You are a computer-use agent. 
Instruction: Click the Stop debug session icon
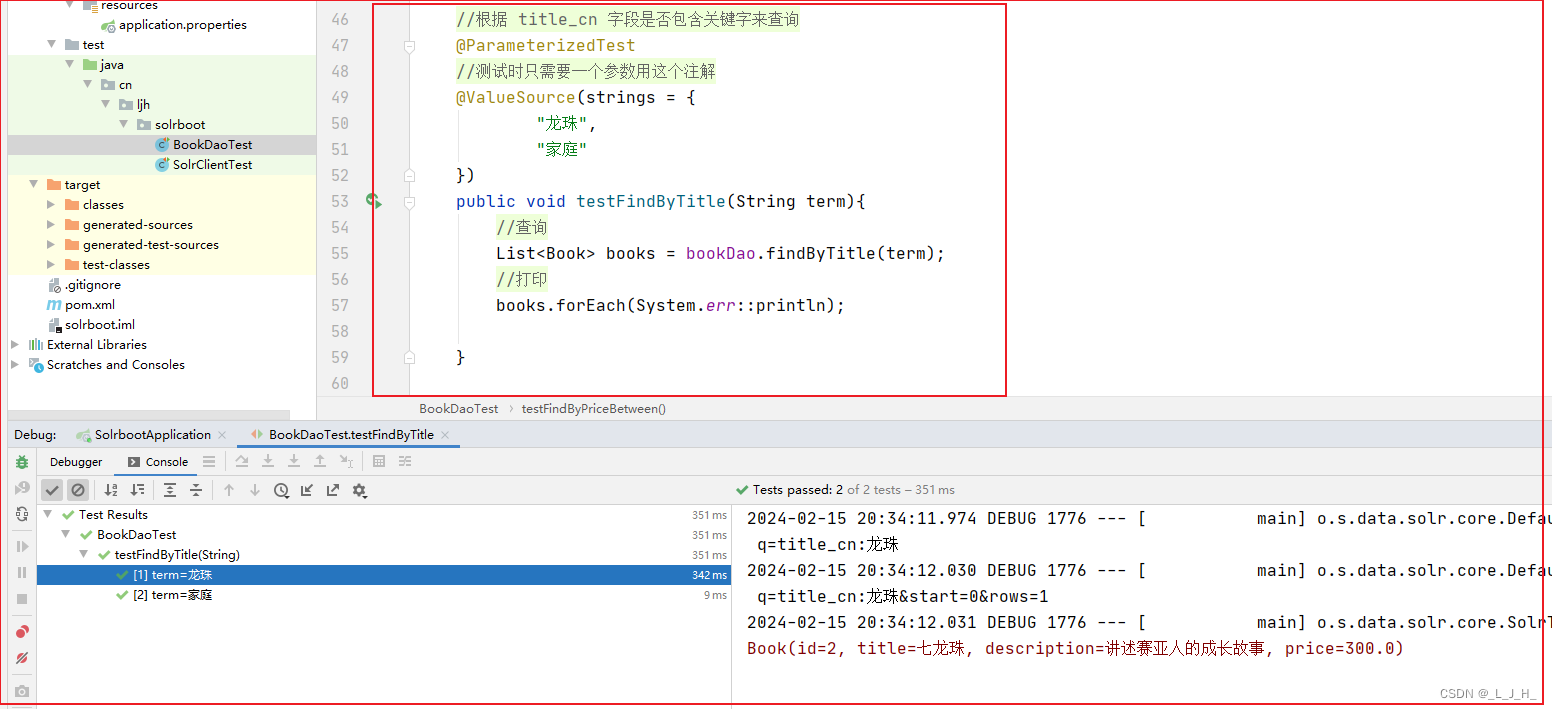pos(22,596)
